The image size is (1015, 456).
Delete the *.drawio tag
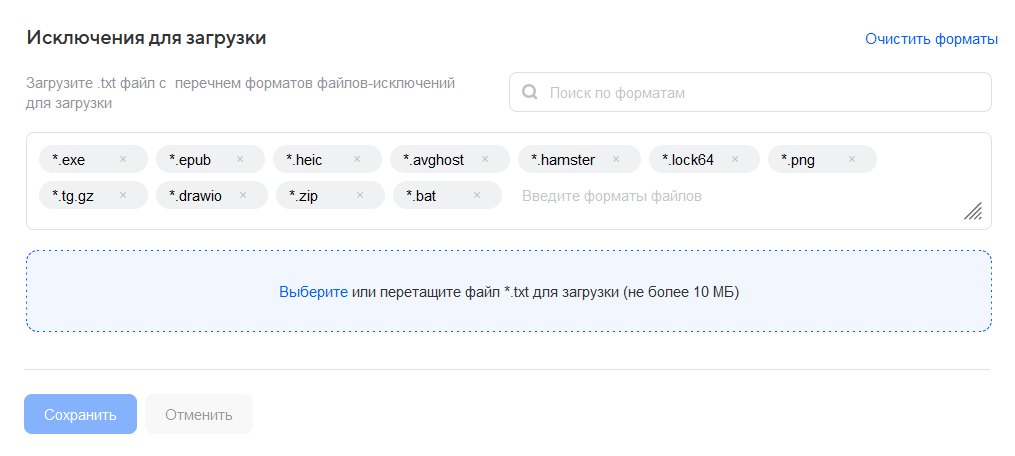[x=243, y=195]
